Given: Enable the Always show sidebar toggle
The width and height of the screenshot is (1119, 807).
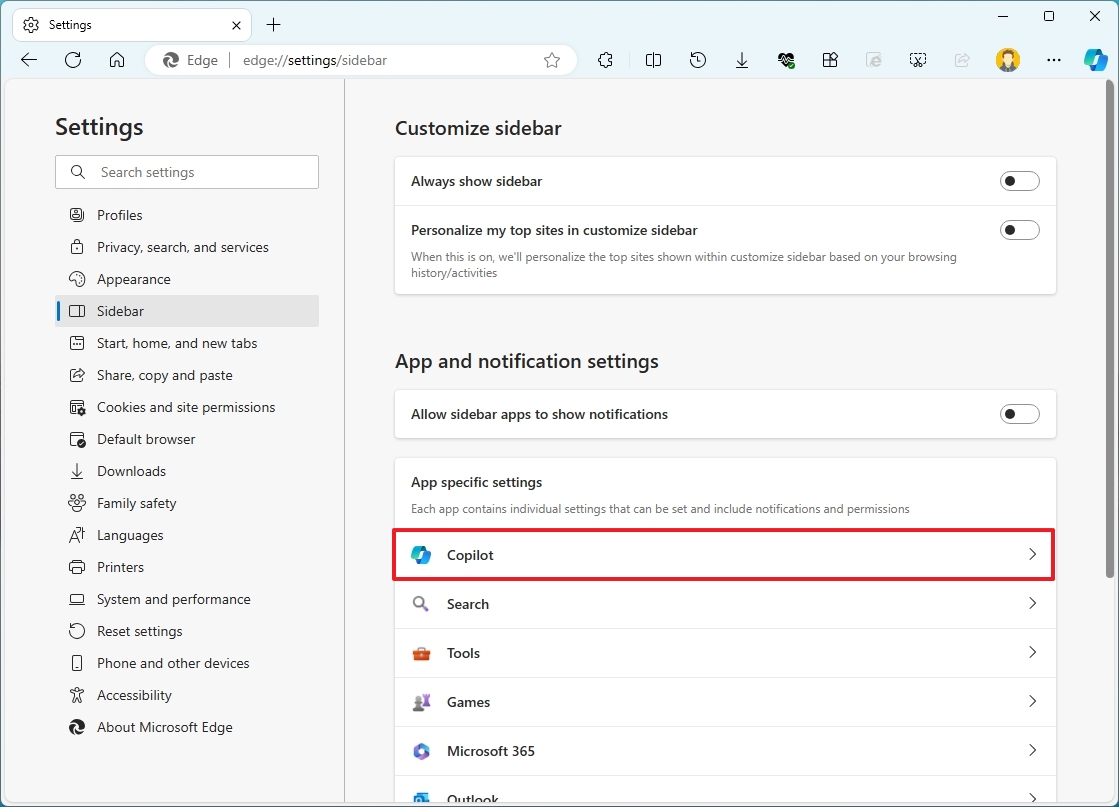Looking at the screenshot, I should [1019, 181].
